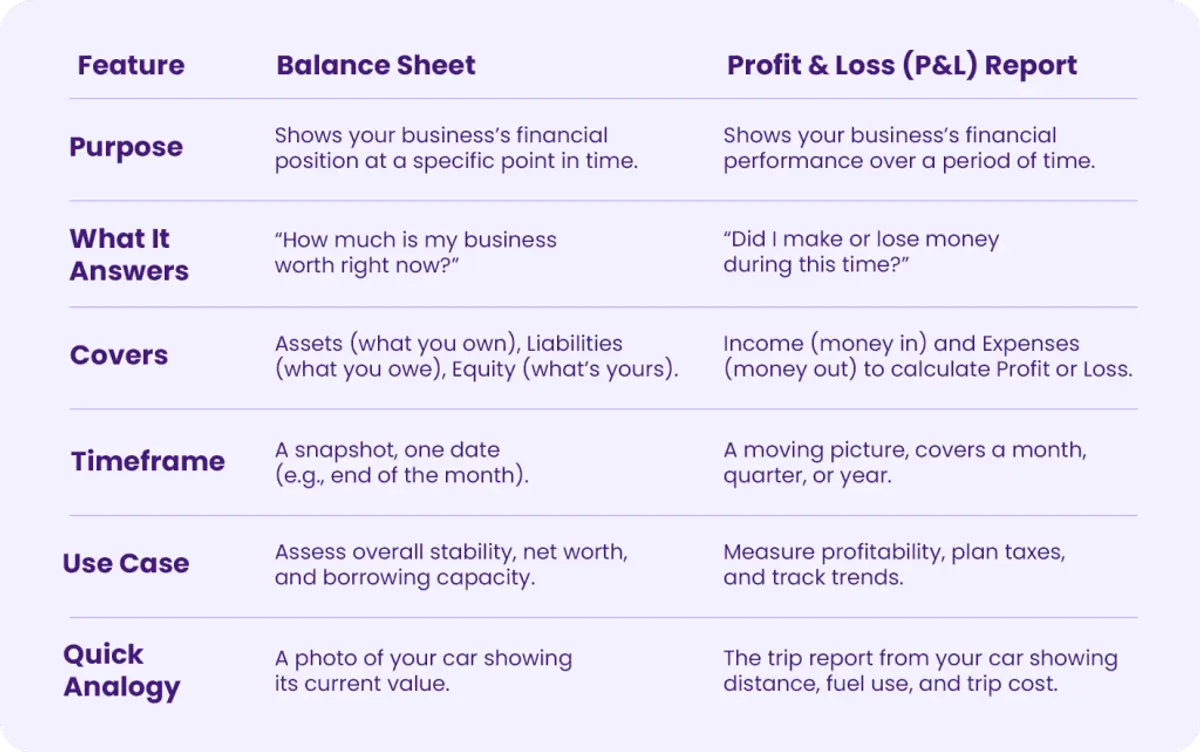The height and width of the screenshot is (752, 1200).
Task: Click the Feature column header
Action: (x=131, y=65)
